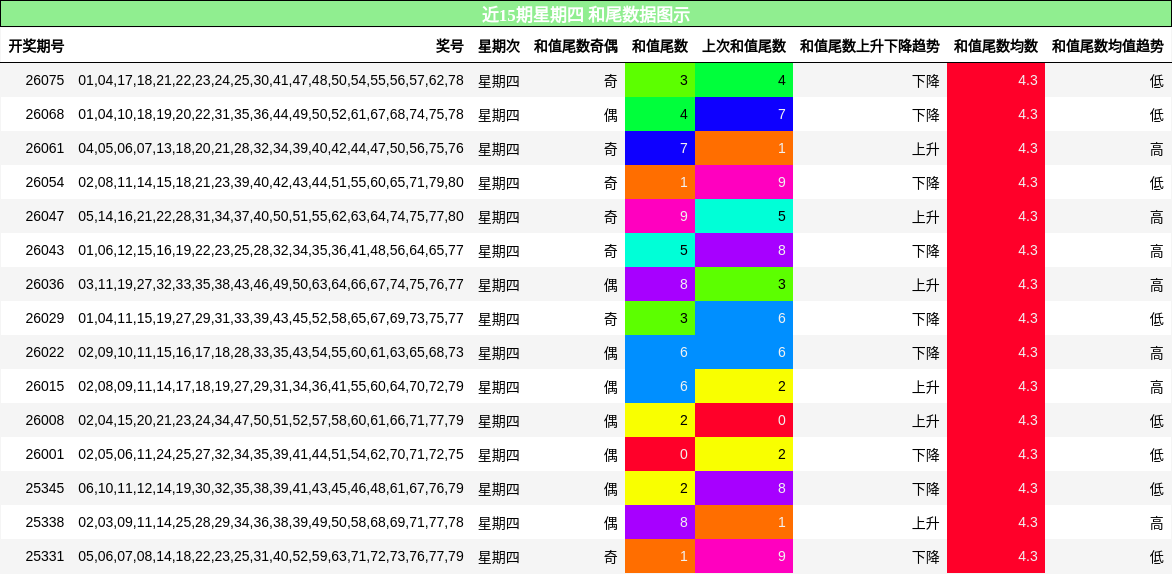This screenshot has width=1172, height=574.
Task: Click the 奖号 column header
Action: coord(449,46)
